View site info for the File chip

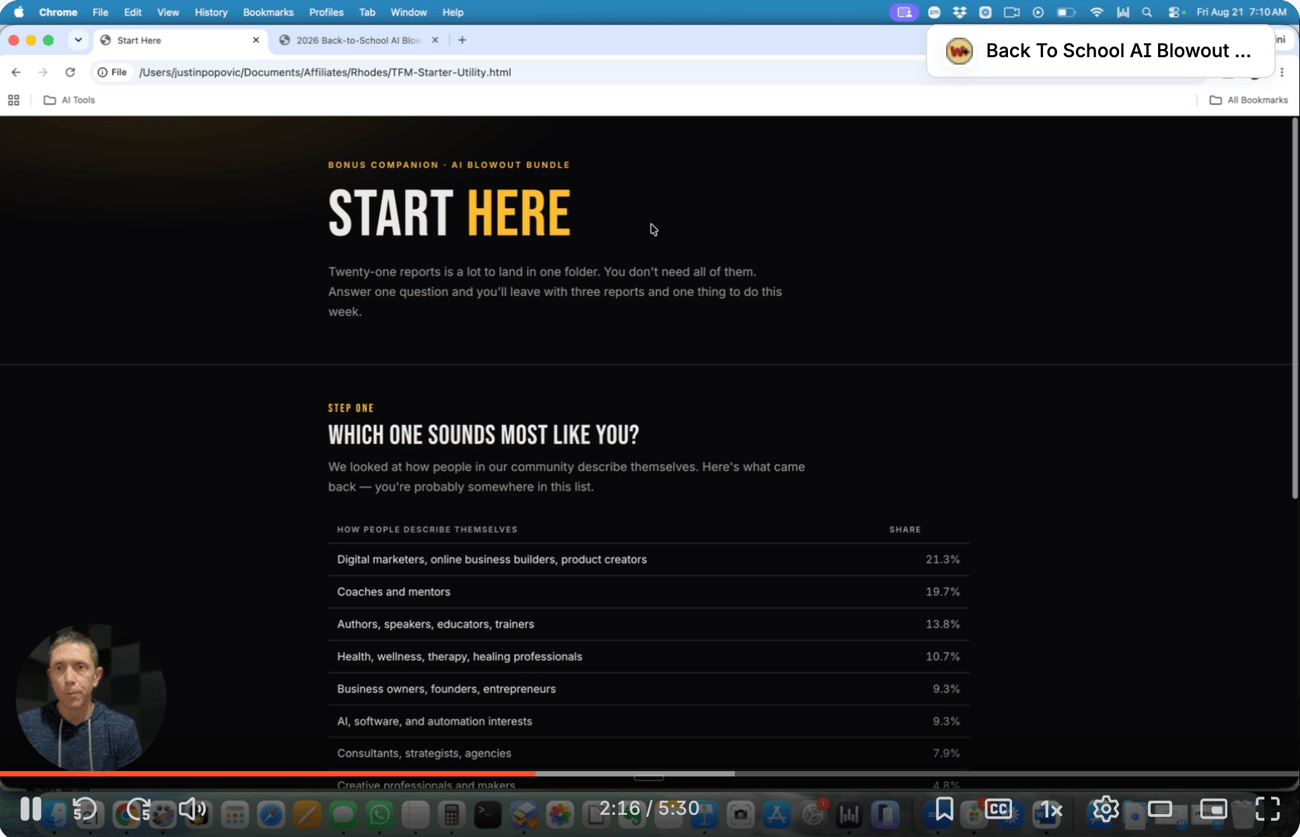click(112, 72)
